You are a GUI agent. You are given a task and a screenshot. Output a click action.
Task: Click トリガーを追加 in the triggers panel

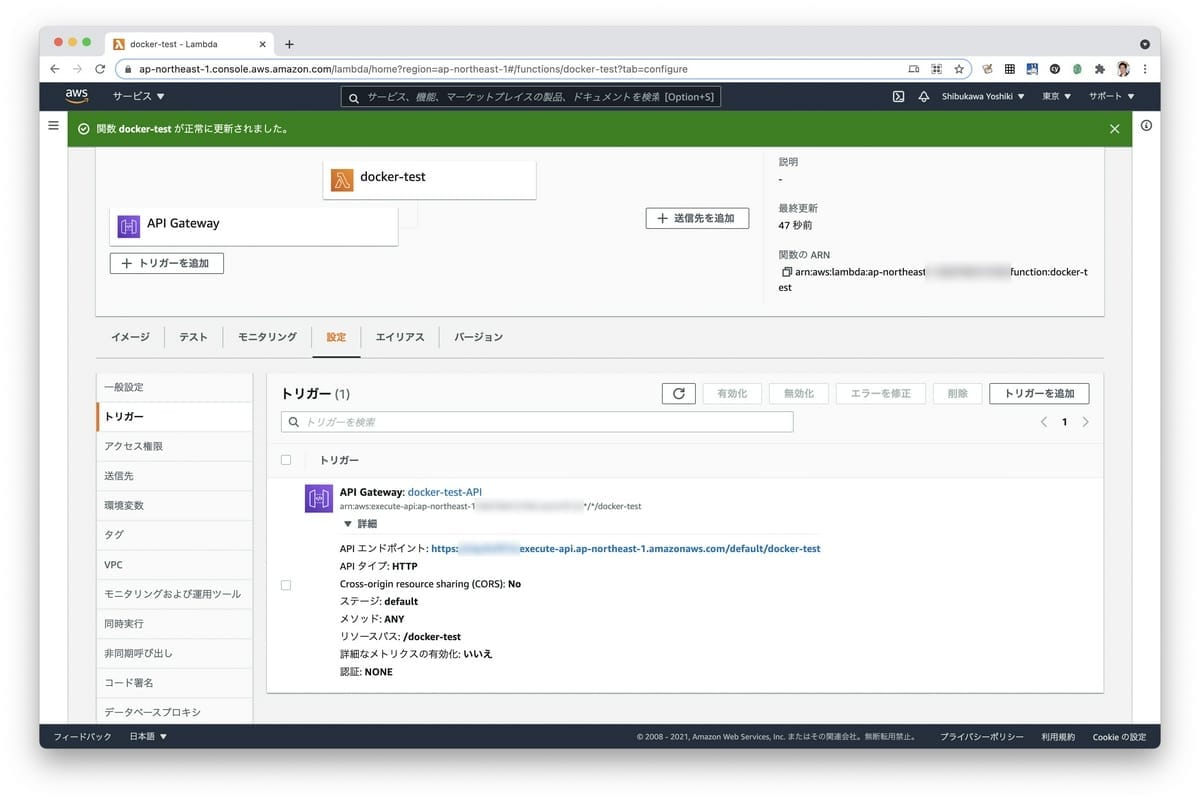[x=1039, y=394]
